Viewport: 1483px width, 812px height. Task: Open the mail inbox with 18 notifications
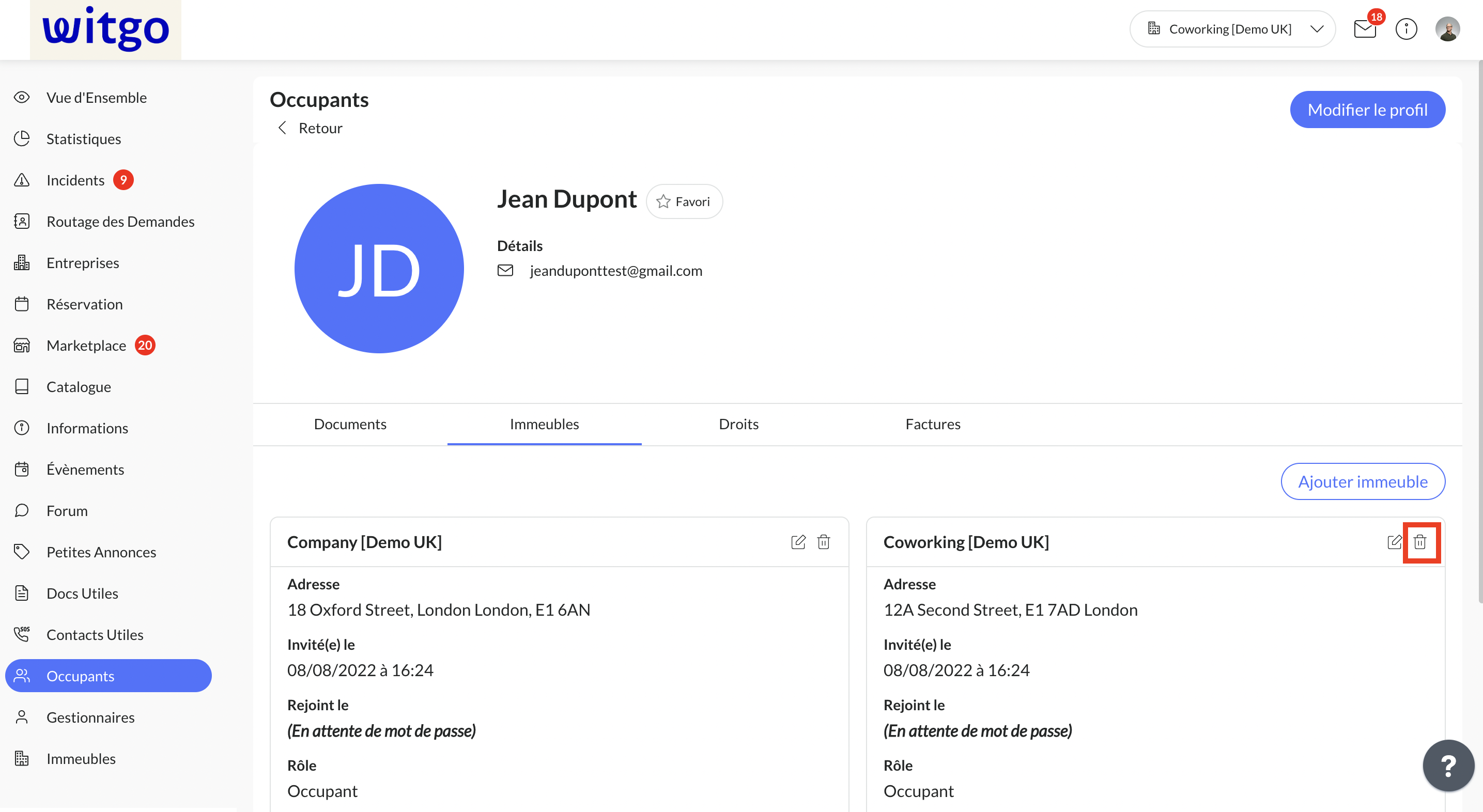[1365, 29]
